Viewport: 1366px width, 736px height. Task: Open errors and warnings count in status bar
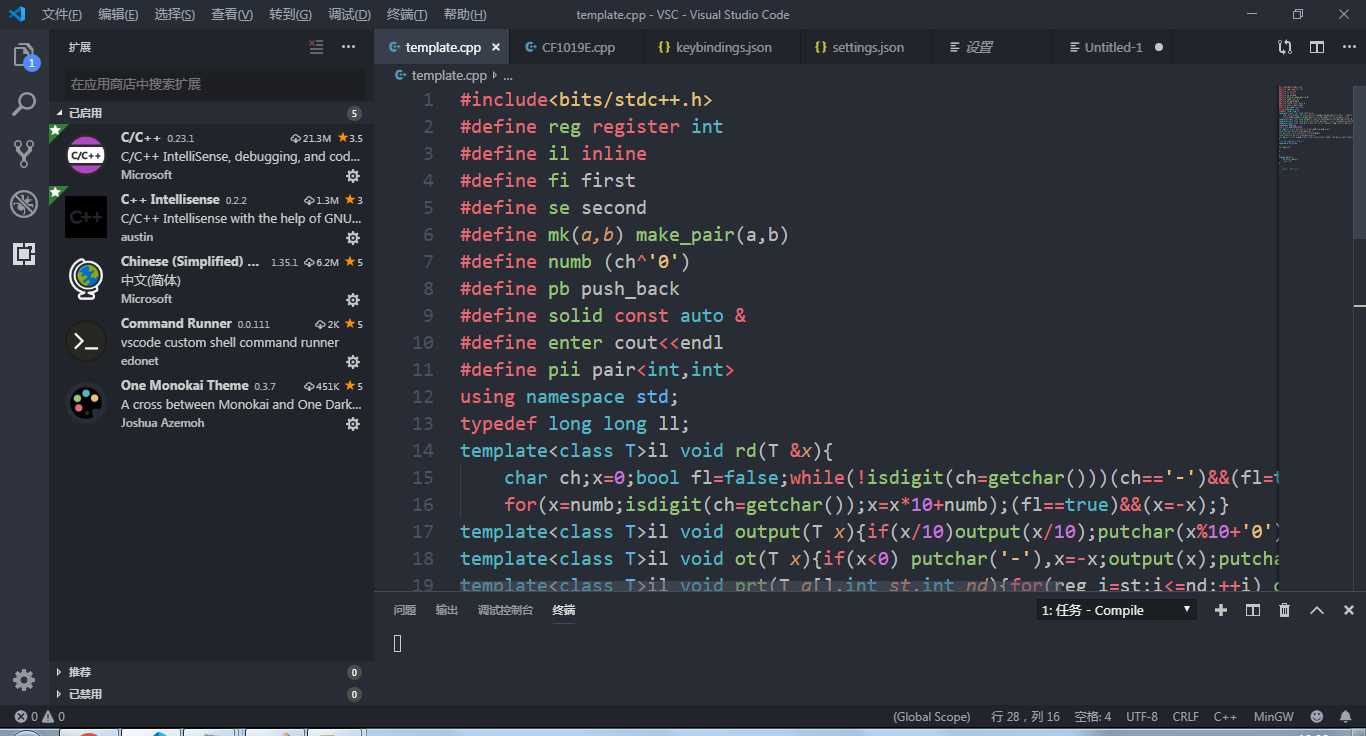pyautogui.click(x=39, y=716)
